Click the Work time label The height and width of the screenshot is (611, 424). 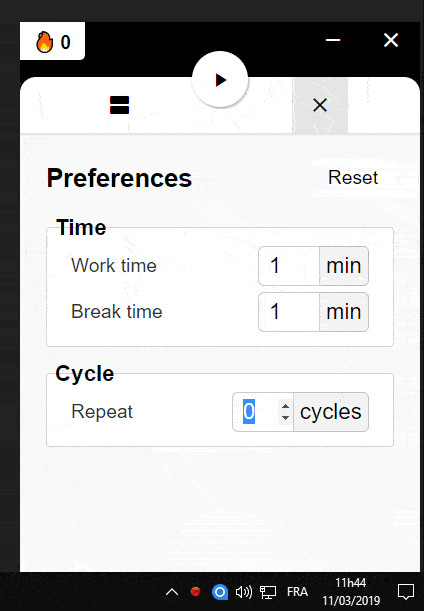click(x=114, y=266)
